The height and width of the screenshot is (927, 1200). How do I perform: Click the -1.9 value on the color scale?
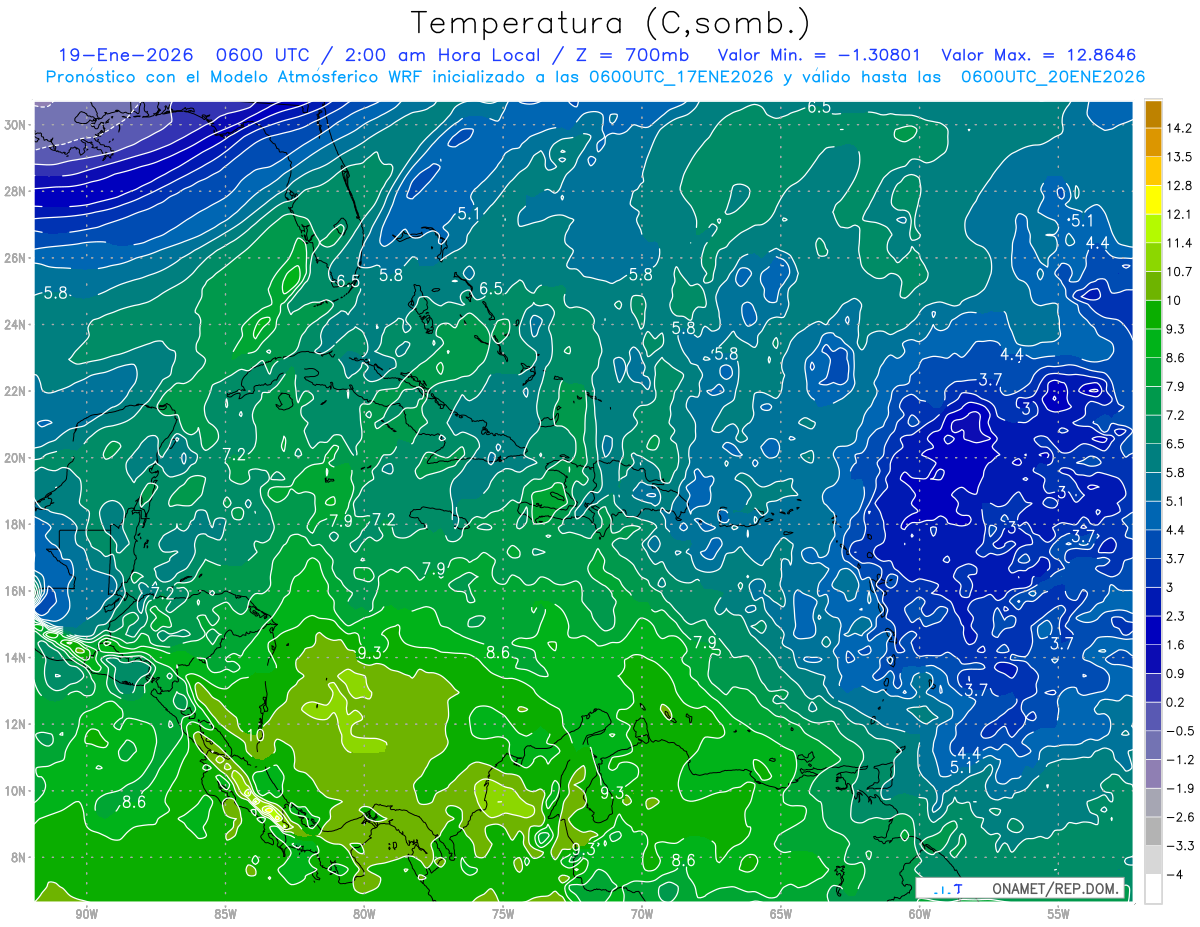pos(1178,788)
